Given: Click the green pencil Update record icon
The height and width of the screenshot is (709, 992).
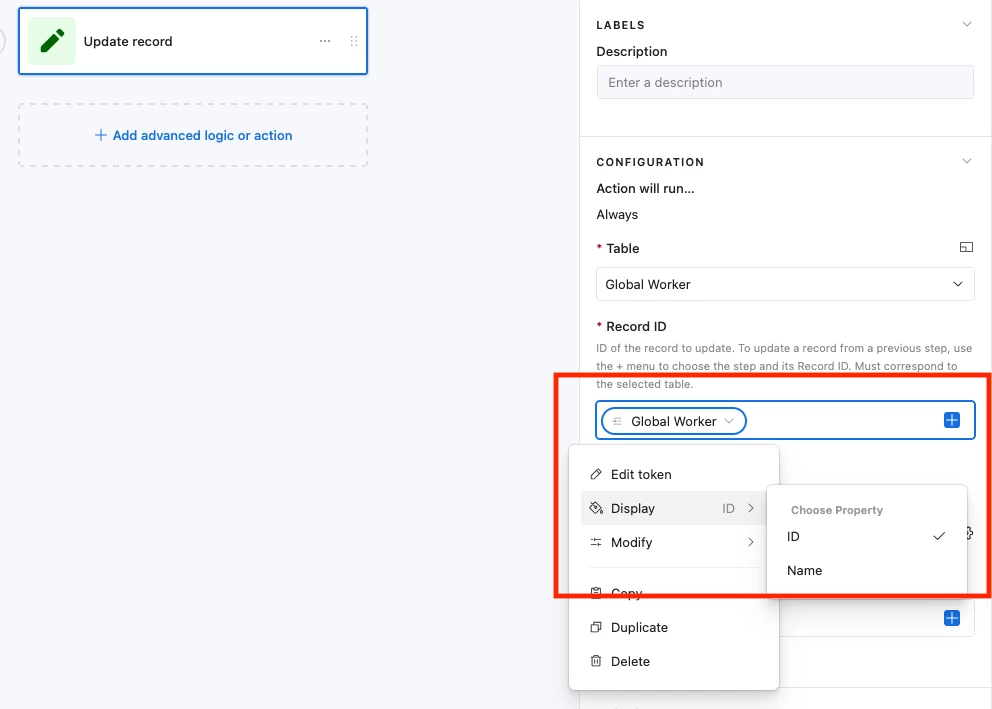Looking at the screenshot, I should 52,41.
